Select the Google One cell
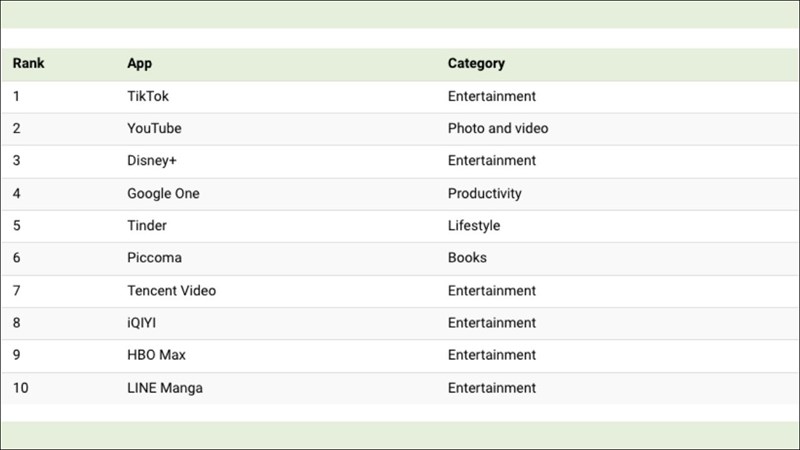Image resolution: width=800 pixels, height=450 pixels. pyautogui.click(x=163, y=194)
